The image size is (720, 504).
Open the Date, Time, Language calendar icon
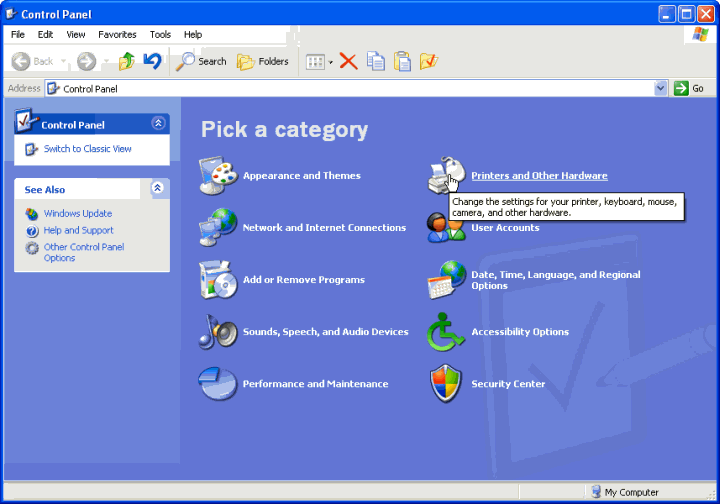[x=446, y=280]
